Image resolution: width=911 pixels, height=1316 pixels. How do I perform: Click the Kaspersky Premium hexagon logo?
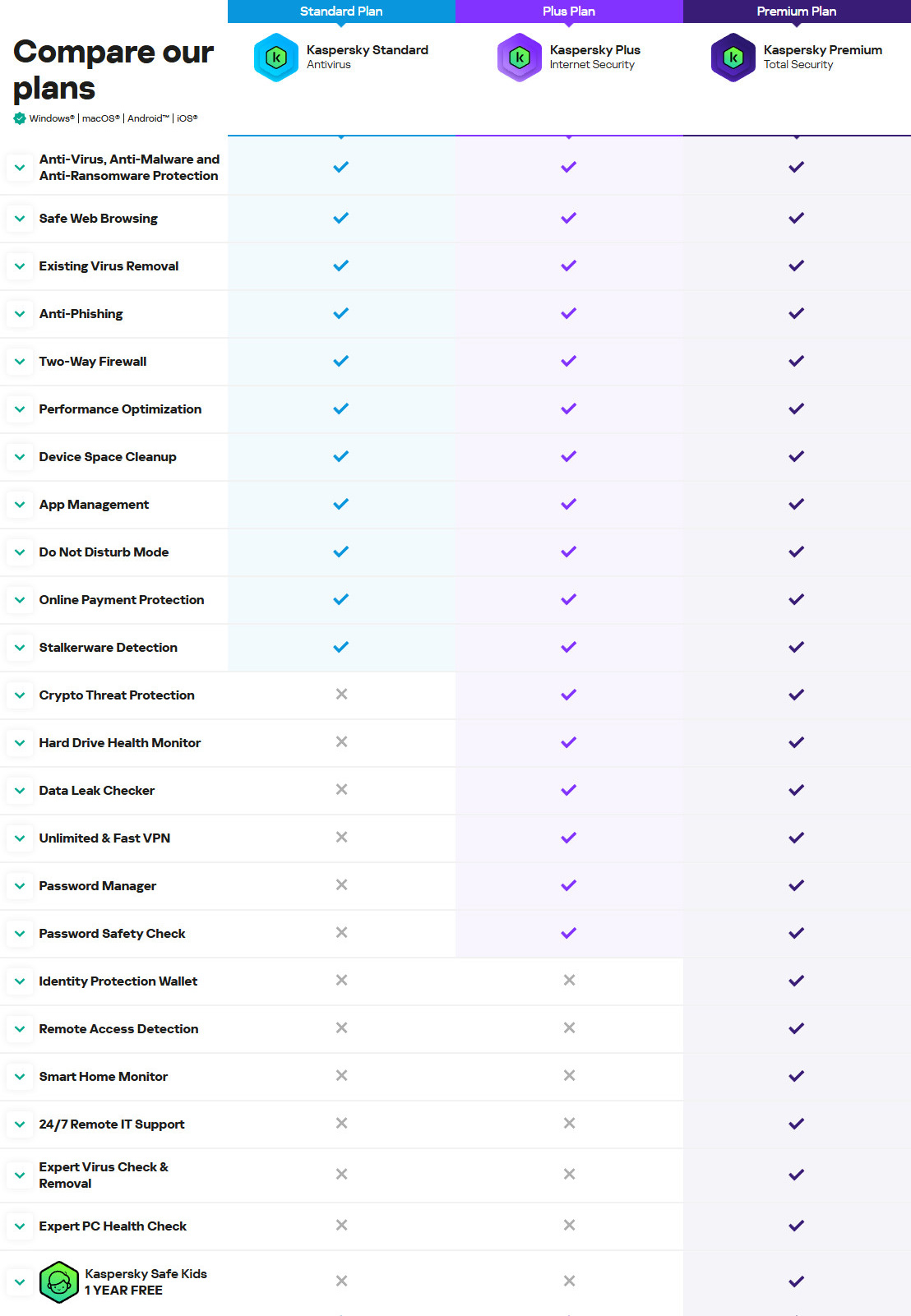pyautogui.click(x=733, y=58)
